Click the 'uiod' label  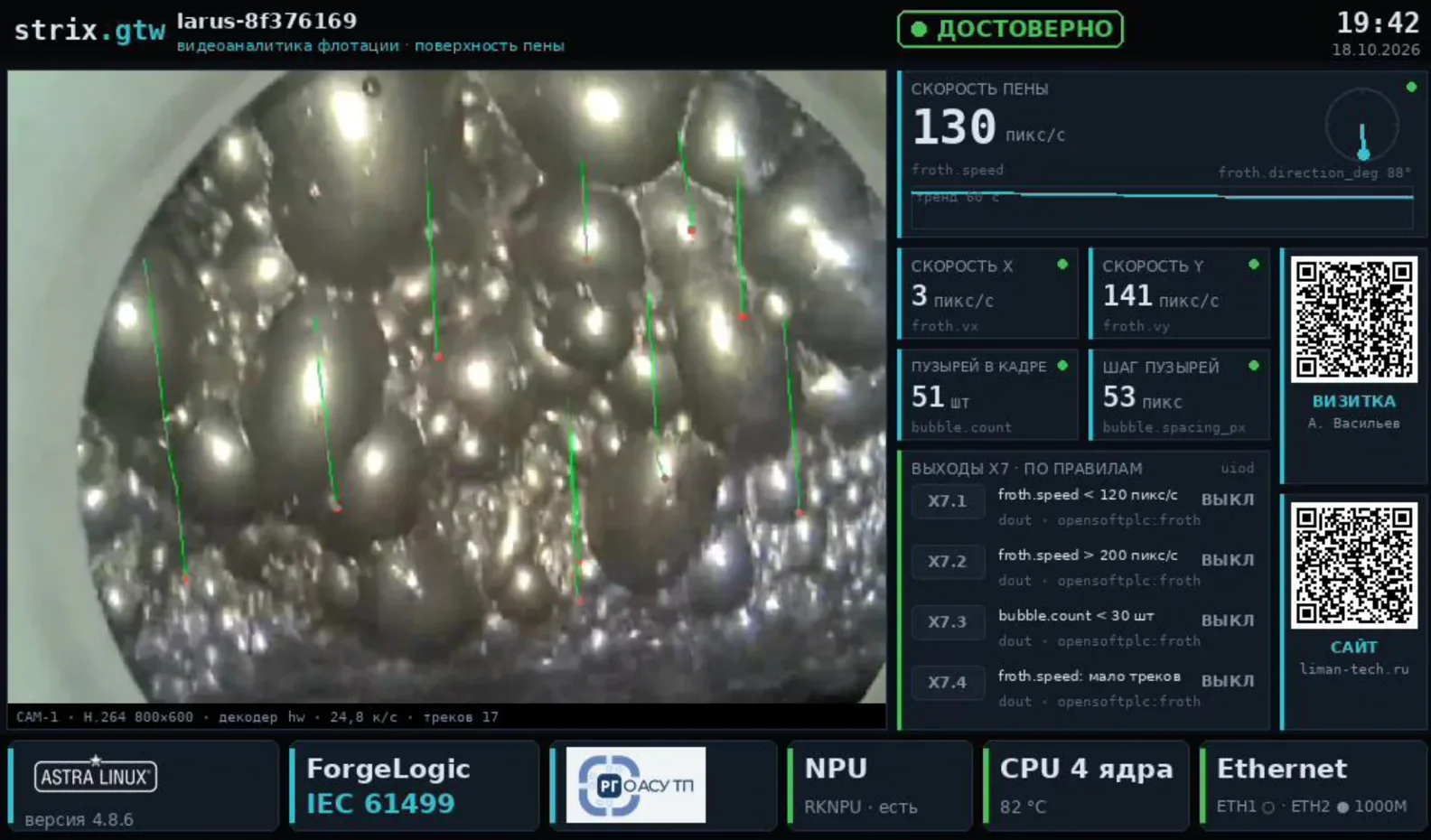[x=1237, y=468]
